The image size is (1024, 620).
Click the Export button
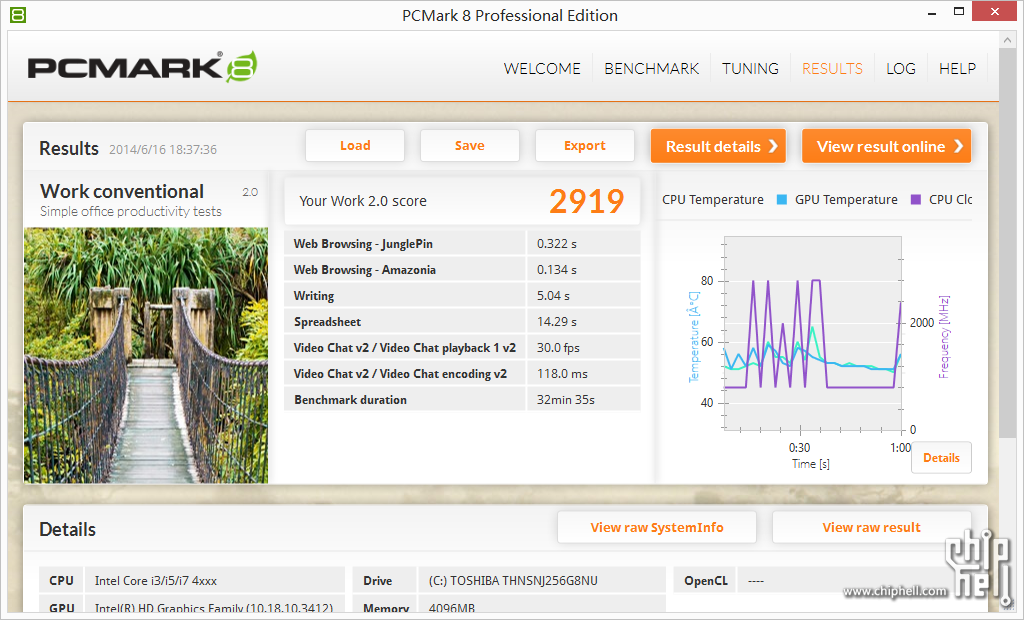[x=584, y=146]
